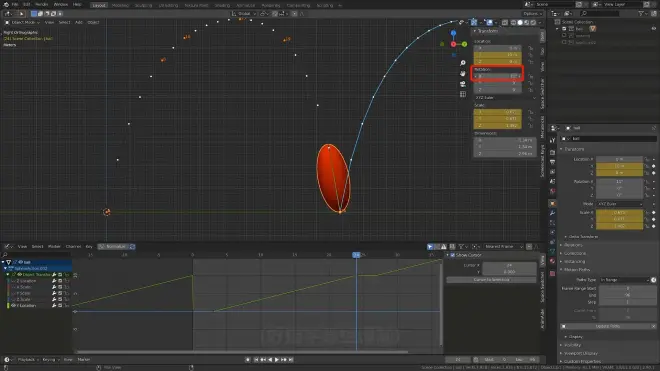This screenshot has height=371, width=660.
Task: Toggle lock on sidebar Scale X
Action: click(530, 112)
